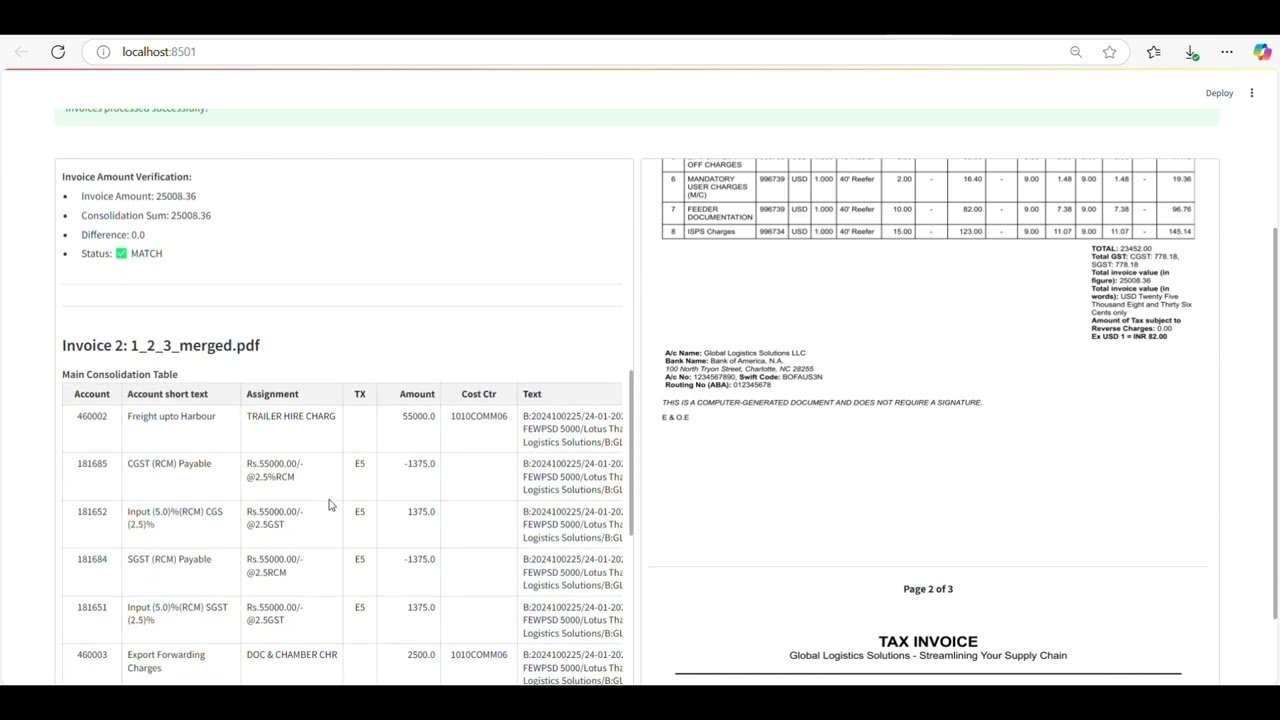
Task: Reload the page with refresh icon
Action: tap(58, 52)
